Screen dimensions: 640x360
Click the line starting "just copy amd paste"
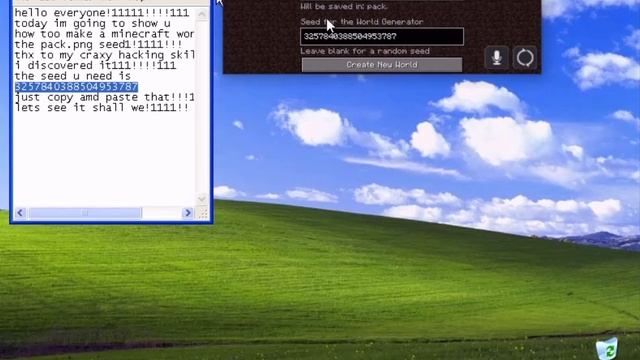(105, 97)
